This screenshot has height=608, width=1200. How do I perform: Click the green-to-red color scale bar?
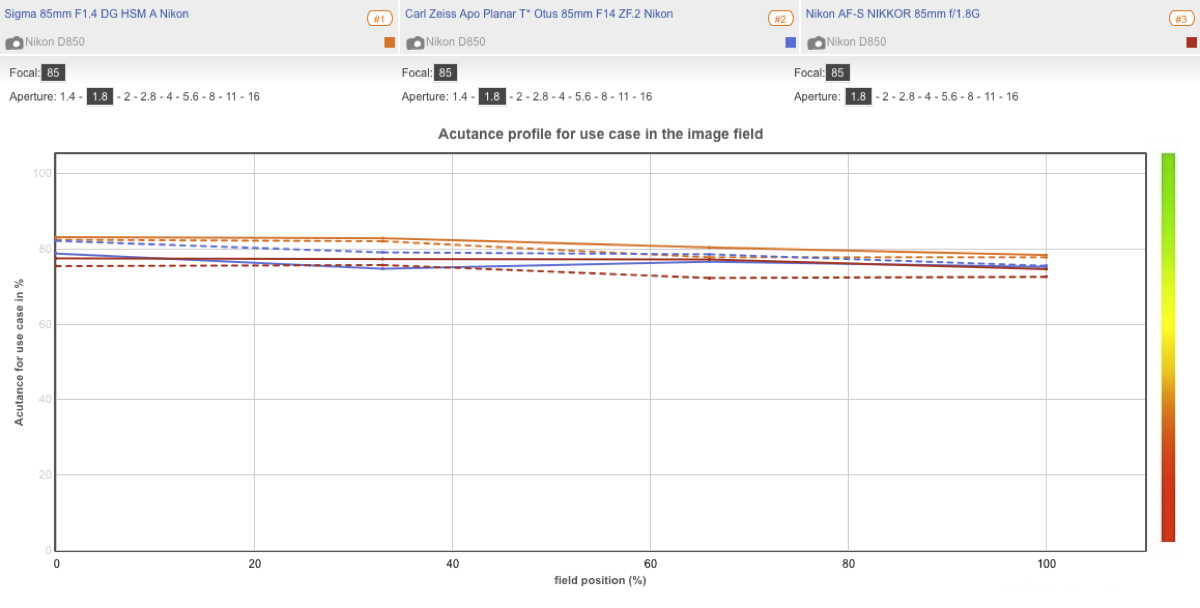pos(1168,347)
